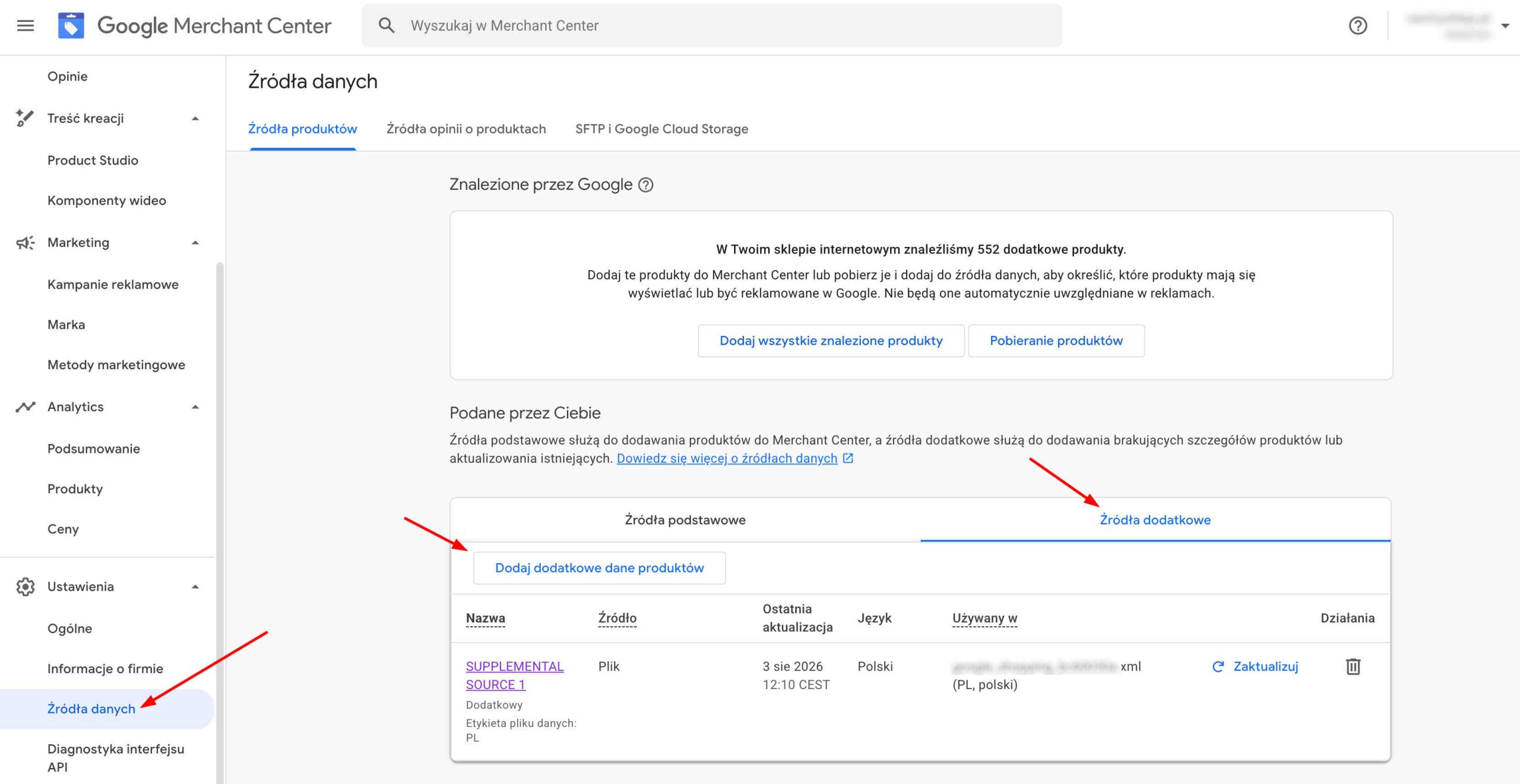Delete SUPPLEMENTAL SOURCE 1 with trash icon
1520x784 pixels.
(1353, 666)
